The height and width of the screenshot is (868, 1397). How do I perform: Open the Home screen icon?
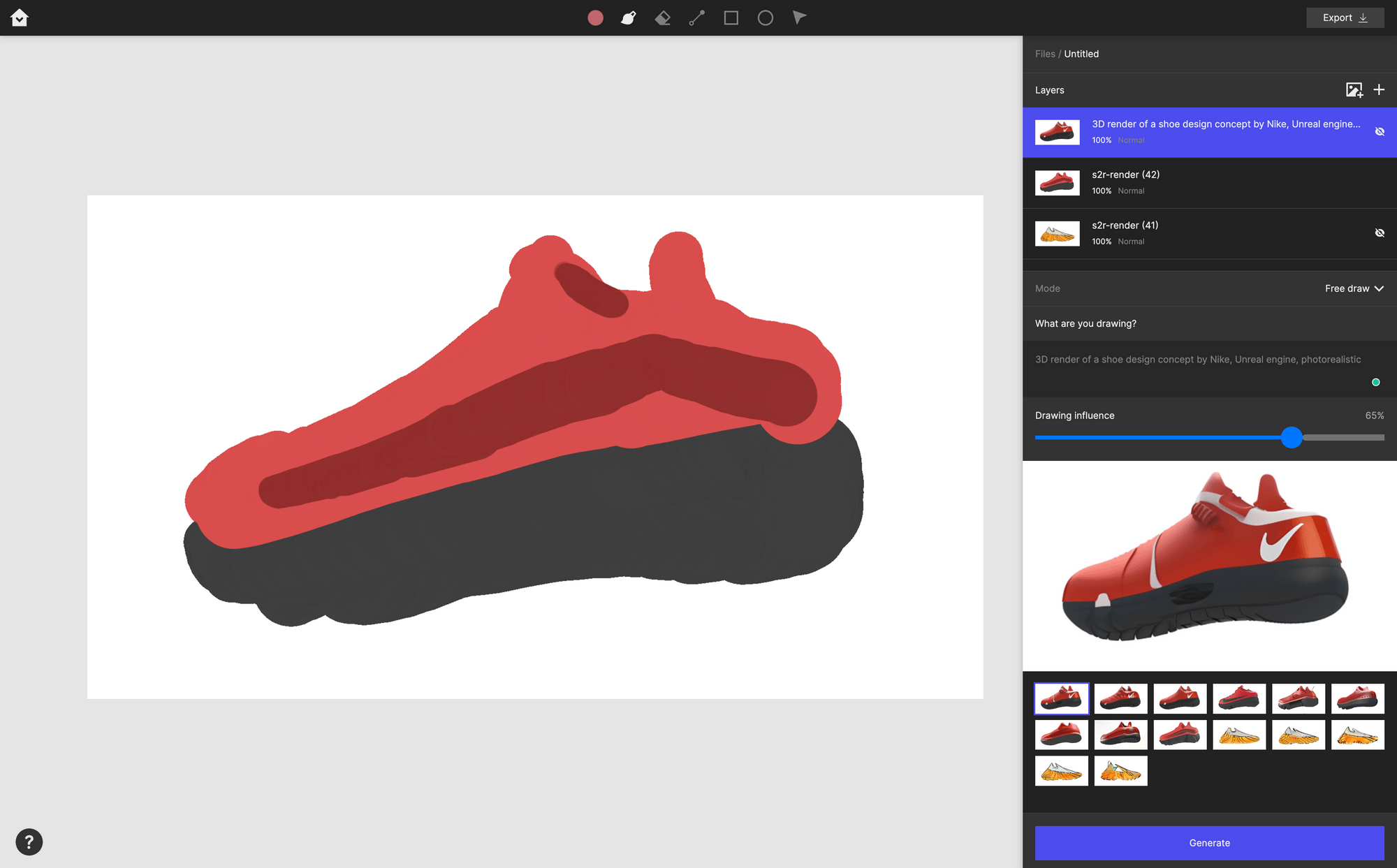20,17
